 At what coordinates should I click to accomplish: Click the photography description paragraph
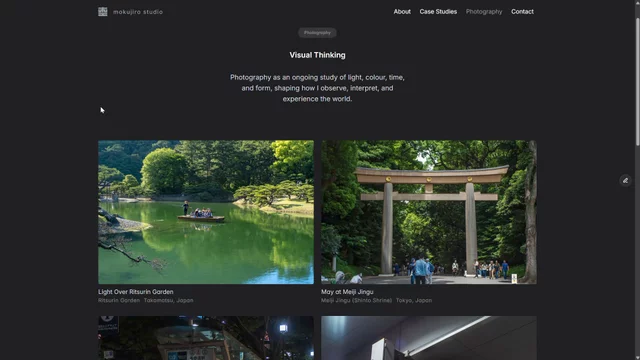tap(317, 88)
